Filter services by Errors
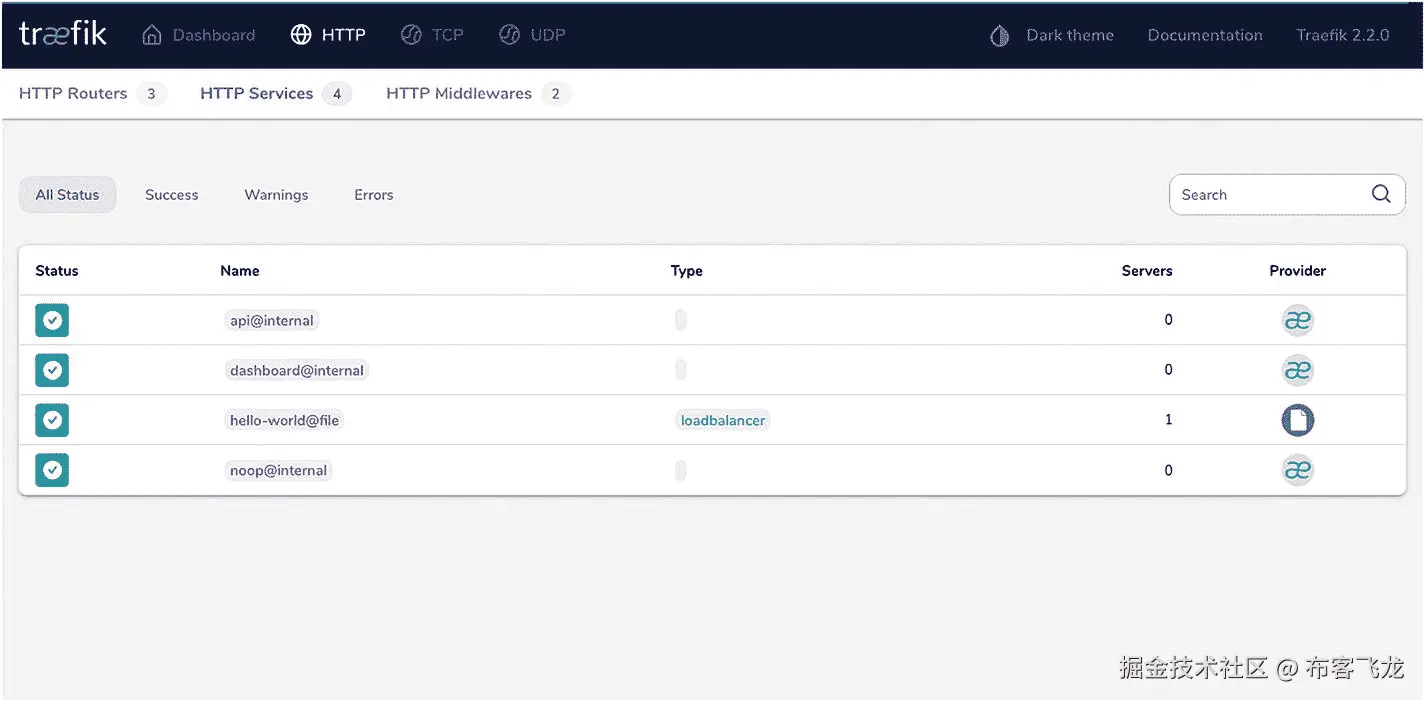The width and height of the screenshot is (1425, 702). coord(374,195)
